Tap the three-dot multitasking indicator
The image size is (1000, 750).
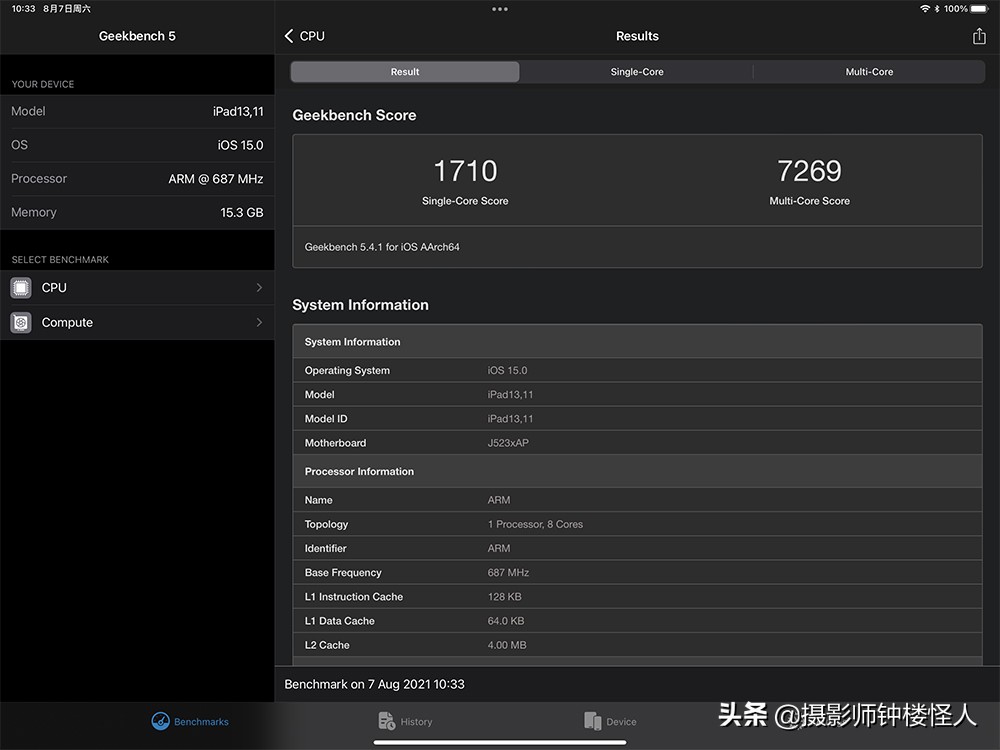click(500, 9)
